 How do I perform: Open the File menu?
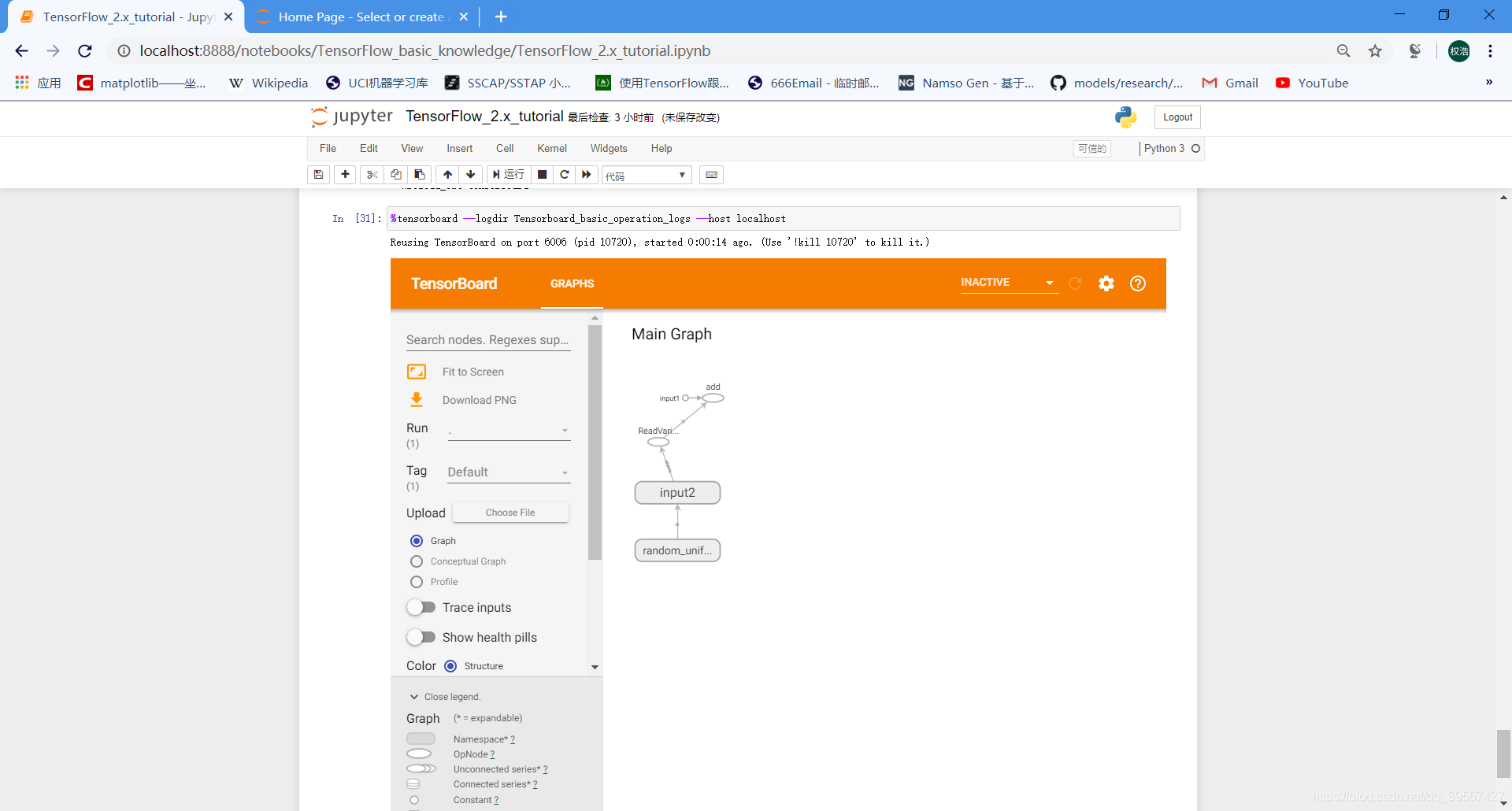click(328, 148)
